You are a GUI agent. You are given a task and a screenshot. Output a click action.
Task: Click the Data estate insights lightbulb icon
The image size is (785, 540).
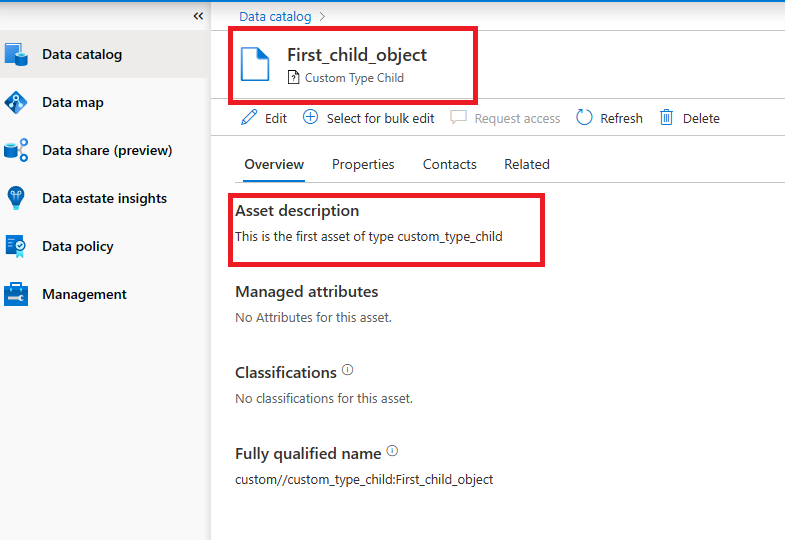pyautogui.click(x=16, y=198)
